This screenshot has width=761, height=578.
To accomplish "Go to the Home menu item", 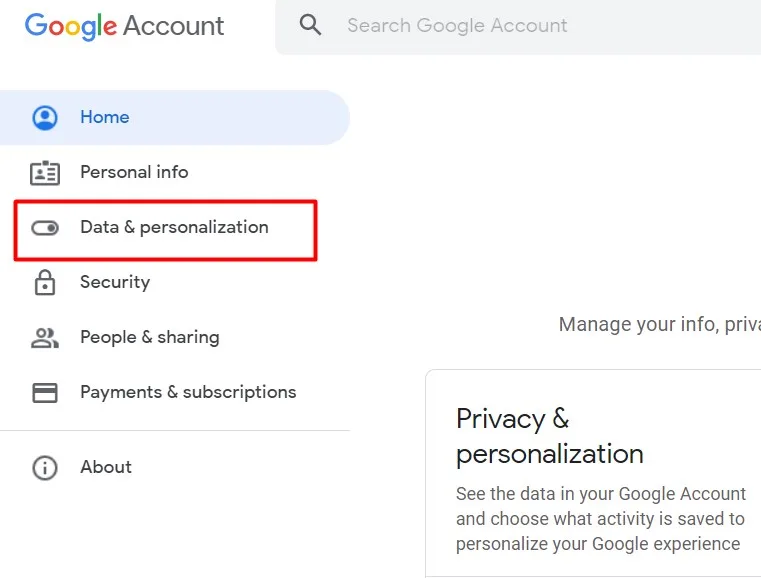I will point(105,117).
